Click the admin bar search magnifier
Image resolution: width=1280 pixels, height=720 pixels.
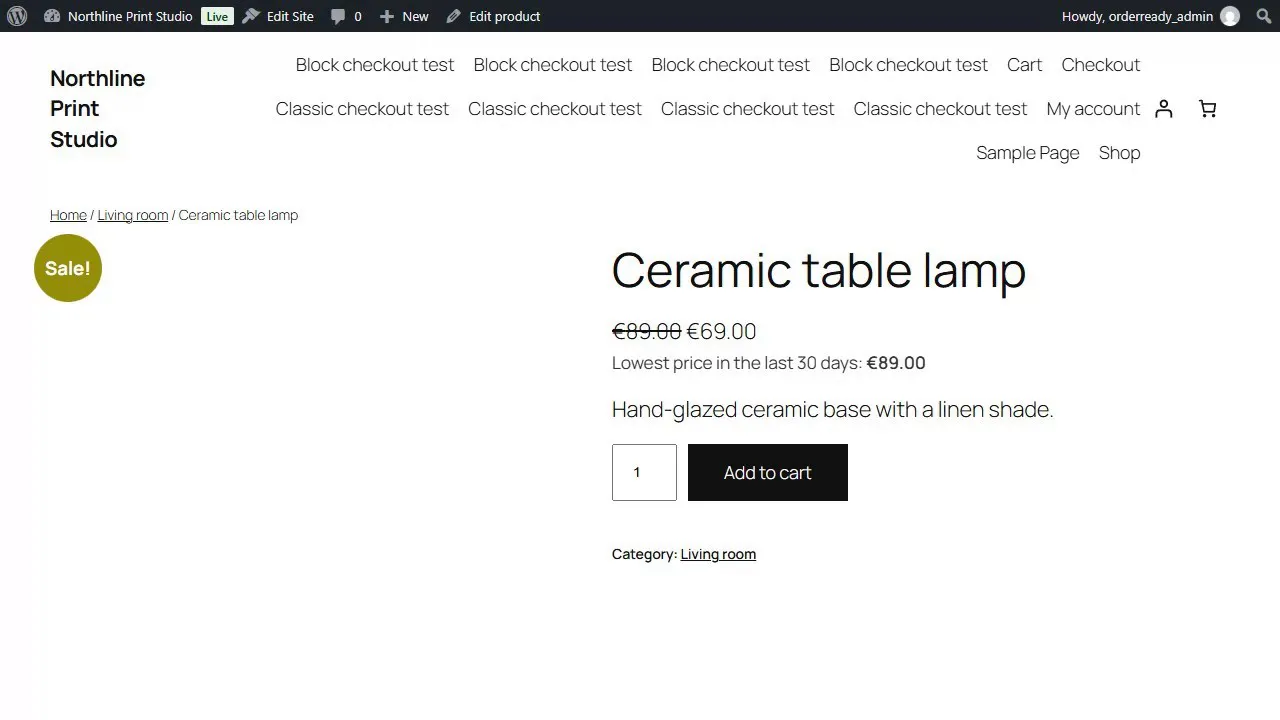click(x=1263, y=16)
